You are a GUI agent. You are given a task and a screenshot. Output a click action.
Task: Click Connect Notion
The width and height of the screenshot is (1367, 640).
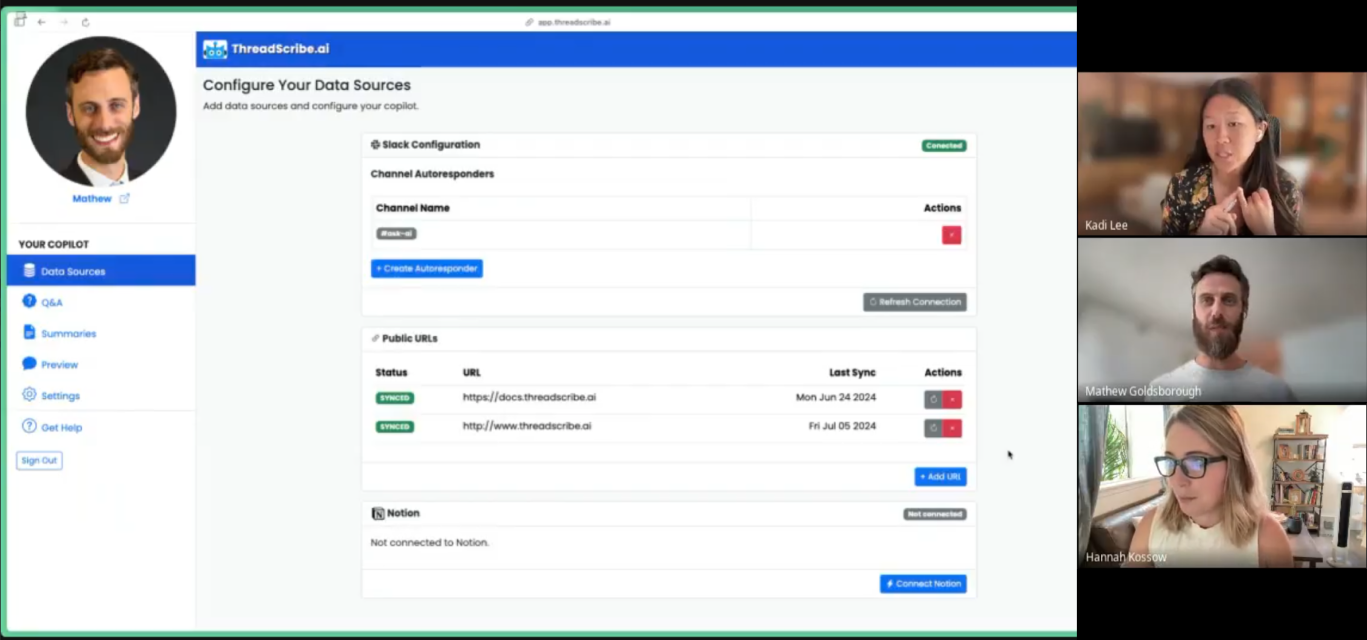tap(923, 583)
